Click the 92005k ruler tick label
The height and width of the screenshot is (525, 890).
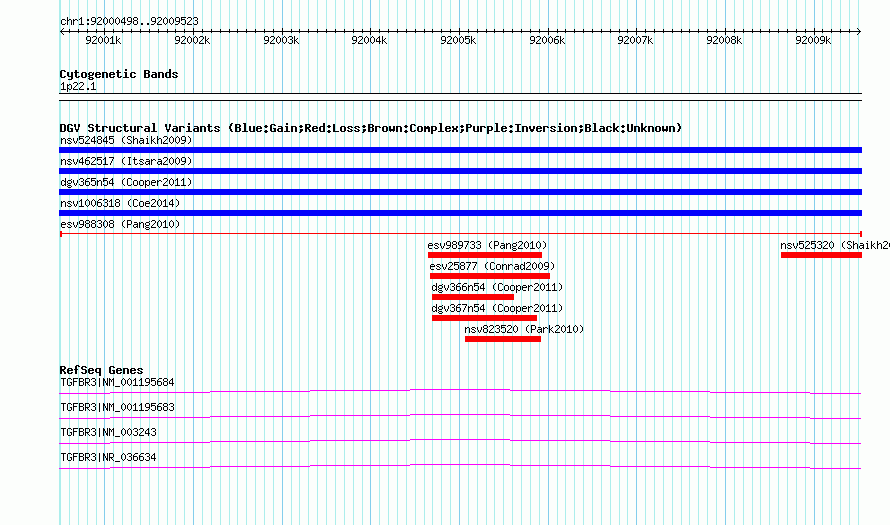(x=458, y=40)
